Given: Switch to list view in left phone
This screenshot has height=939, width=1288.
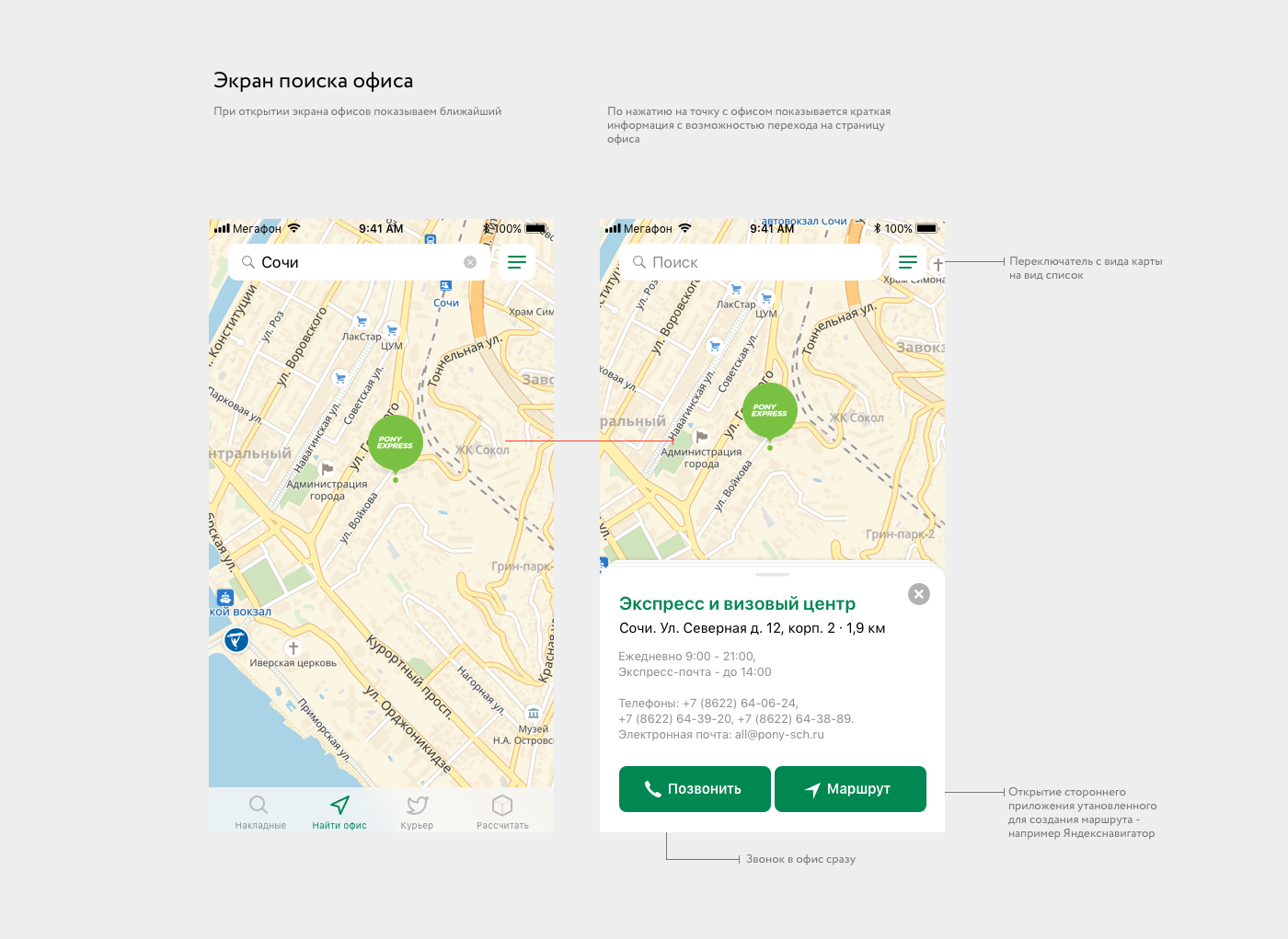Looking at the screenshot, I should click(517, 262).
